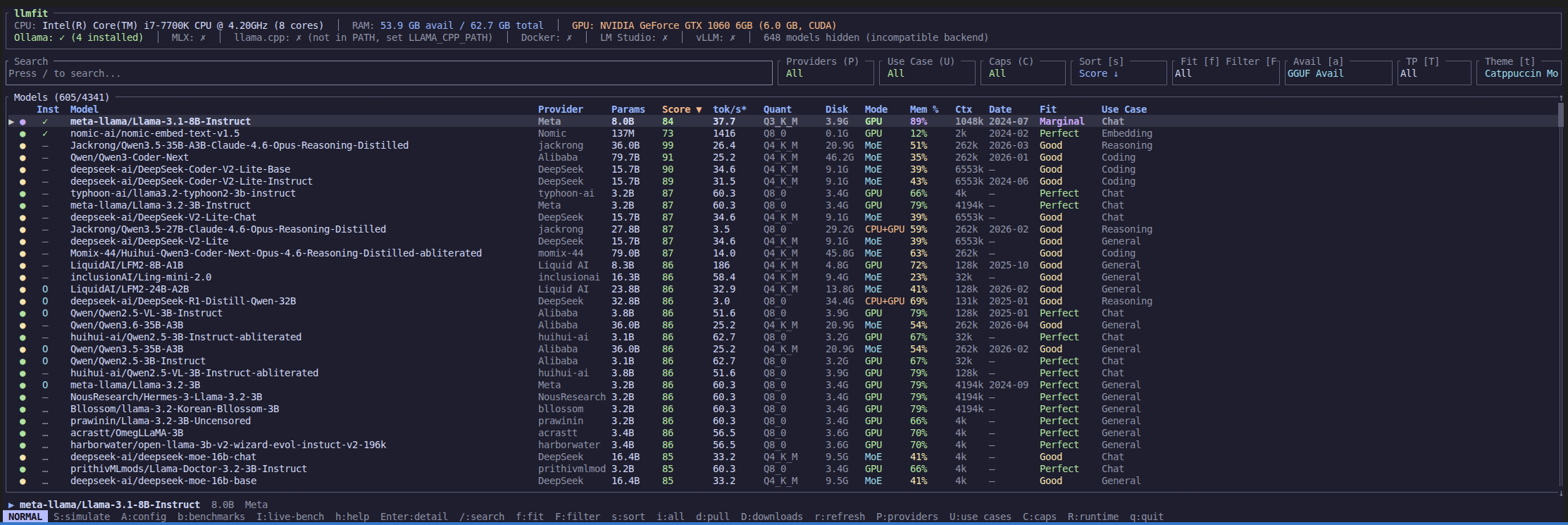This screenshot has height=525, width=1568.
Task: Click install marker of LiquidAI/LFM2-24B-A2B row
Action: [45, 289]
